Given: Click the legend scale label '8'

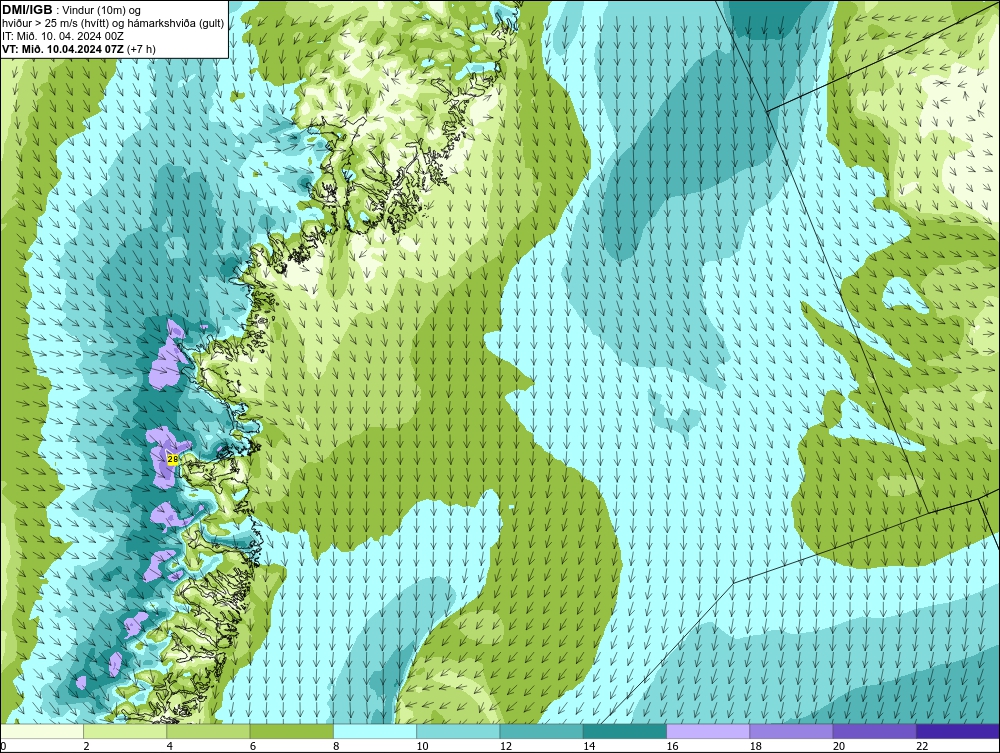Looking at the screenshot, I should pos(336,747).
